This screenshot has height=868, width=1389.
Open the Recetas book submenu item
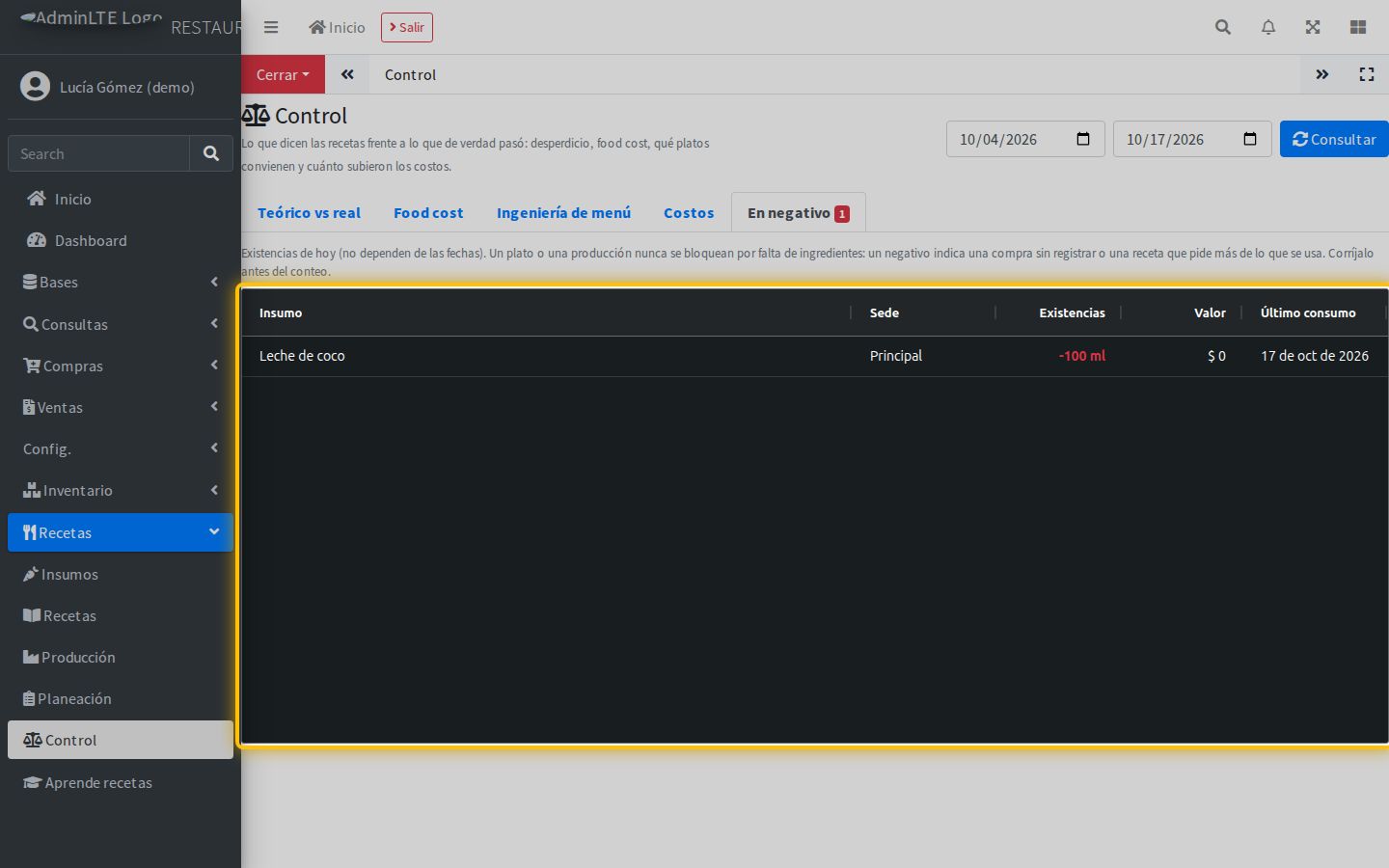tap(121, 615)
